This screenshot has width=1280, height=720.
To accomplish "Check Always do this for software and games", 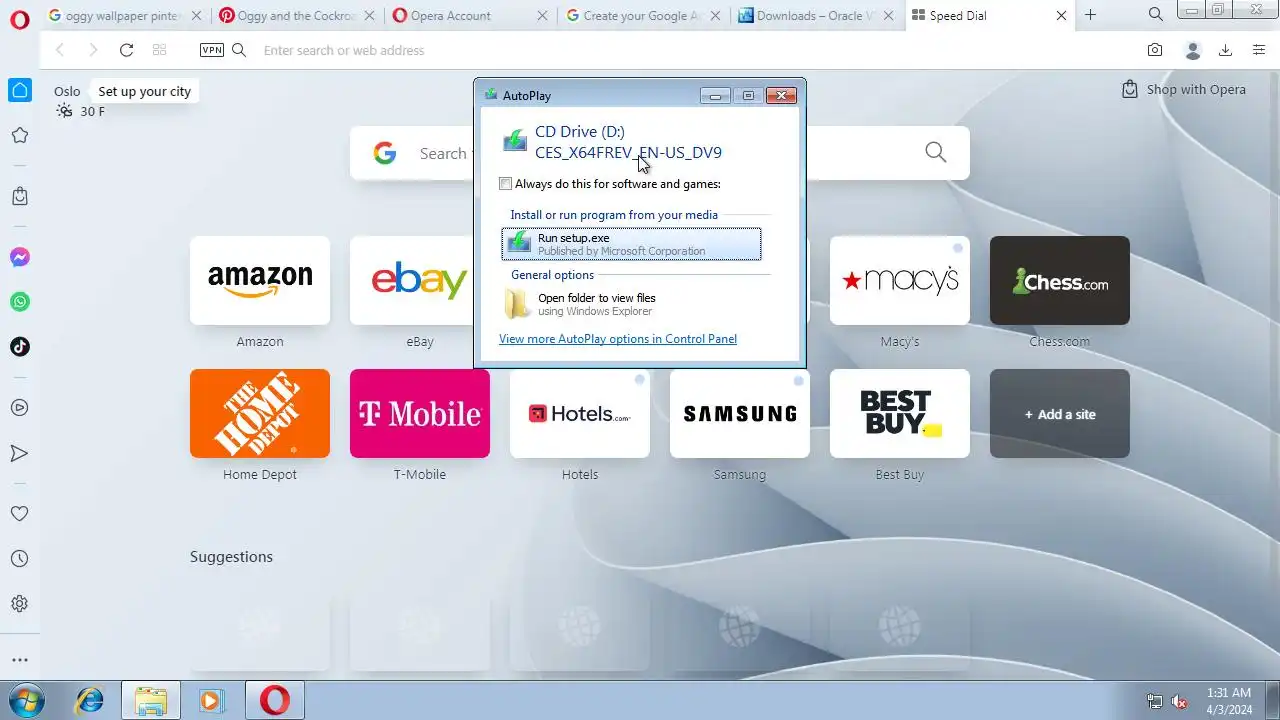I will tap(506, 184).
